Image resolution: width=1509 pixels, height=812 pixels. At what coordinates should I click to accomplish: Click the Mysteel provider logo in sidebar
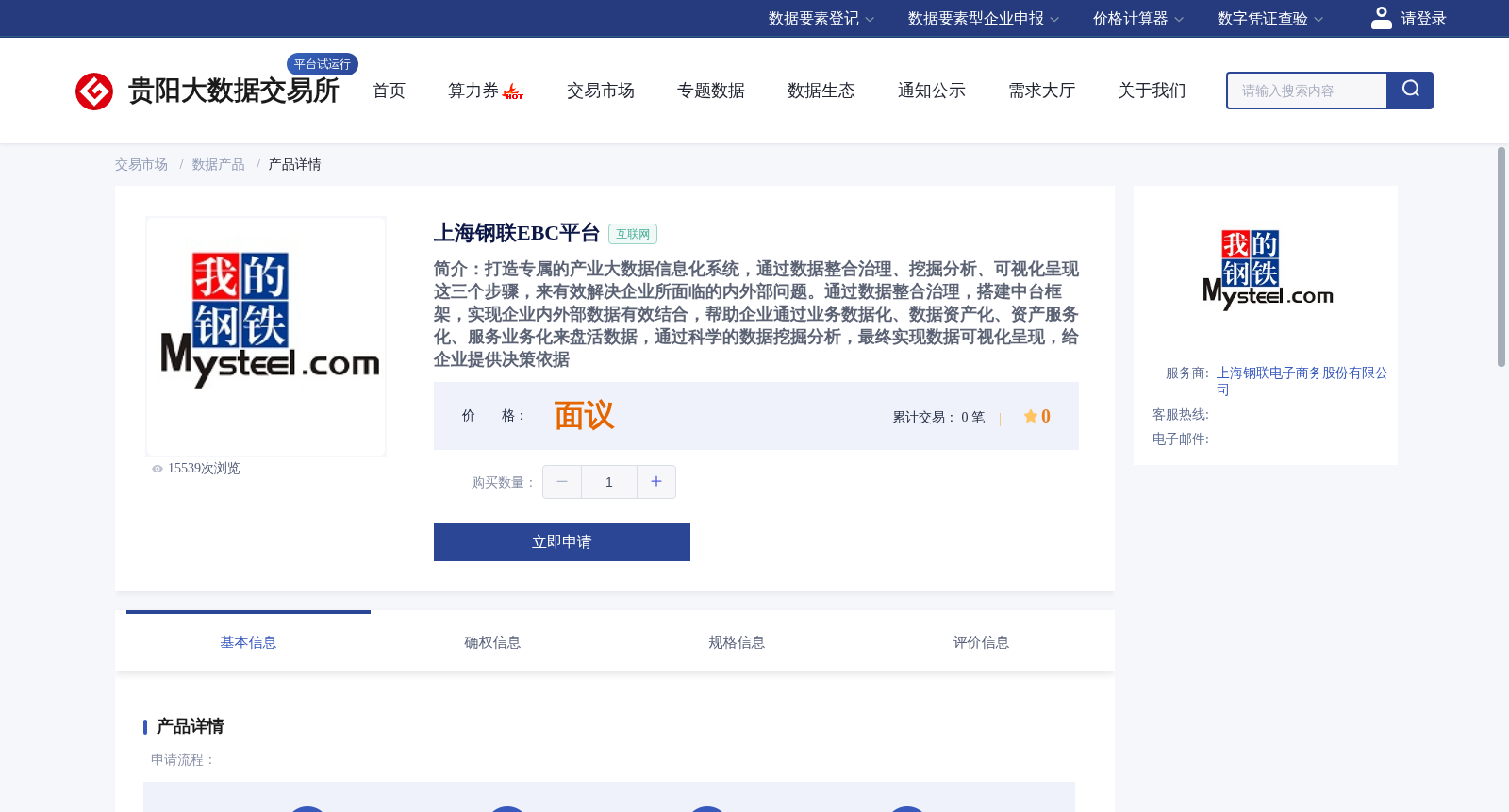click(1267, 270)
